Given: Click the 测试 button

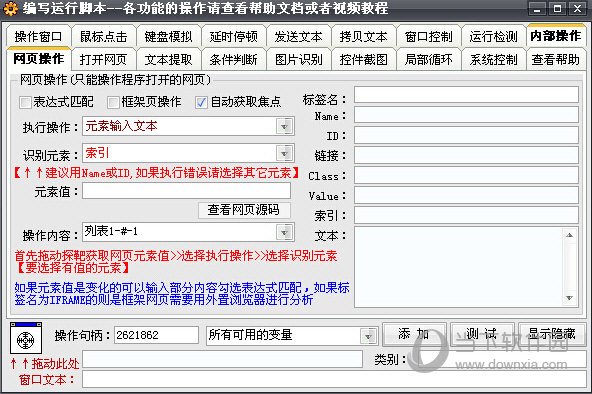Looking at the screenshot, I should (x=482, y=334).
